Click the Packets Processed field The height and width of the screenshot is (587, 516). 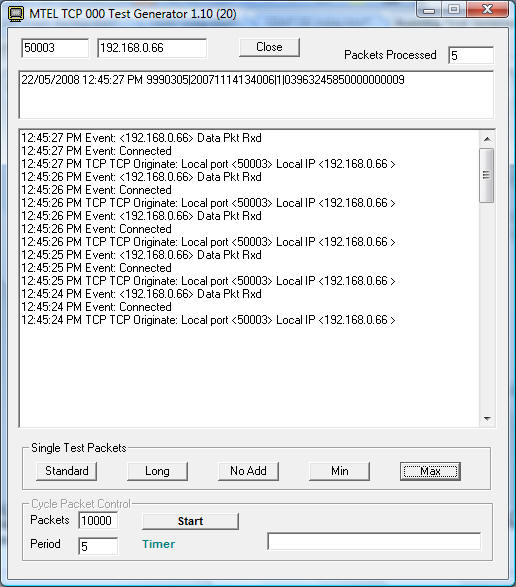coord(471,55)
